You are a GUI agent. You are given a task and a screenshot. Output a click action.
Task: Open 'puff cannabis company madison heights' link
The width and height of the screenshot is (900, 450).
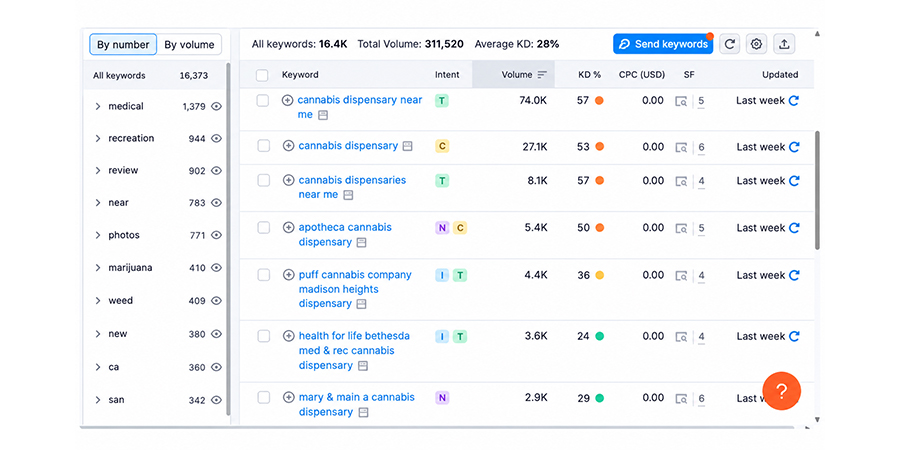[355, 289]
